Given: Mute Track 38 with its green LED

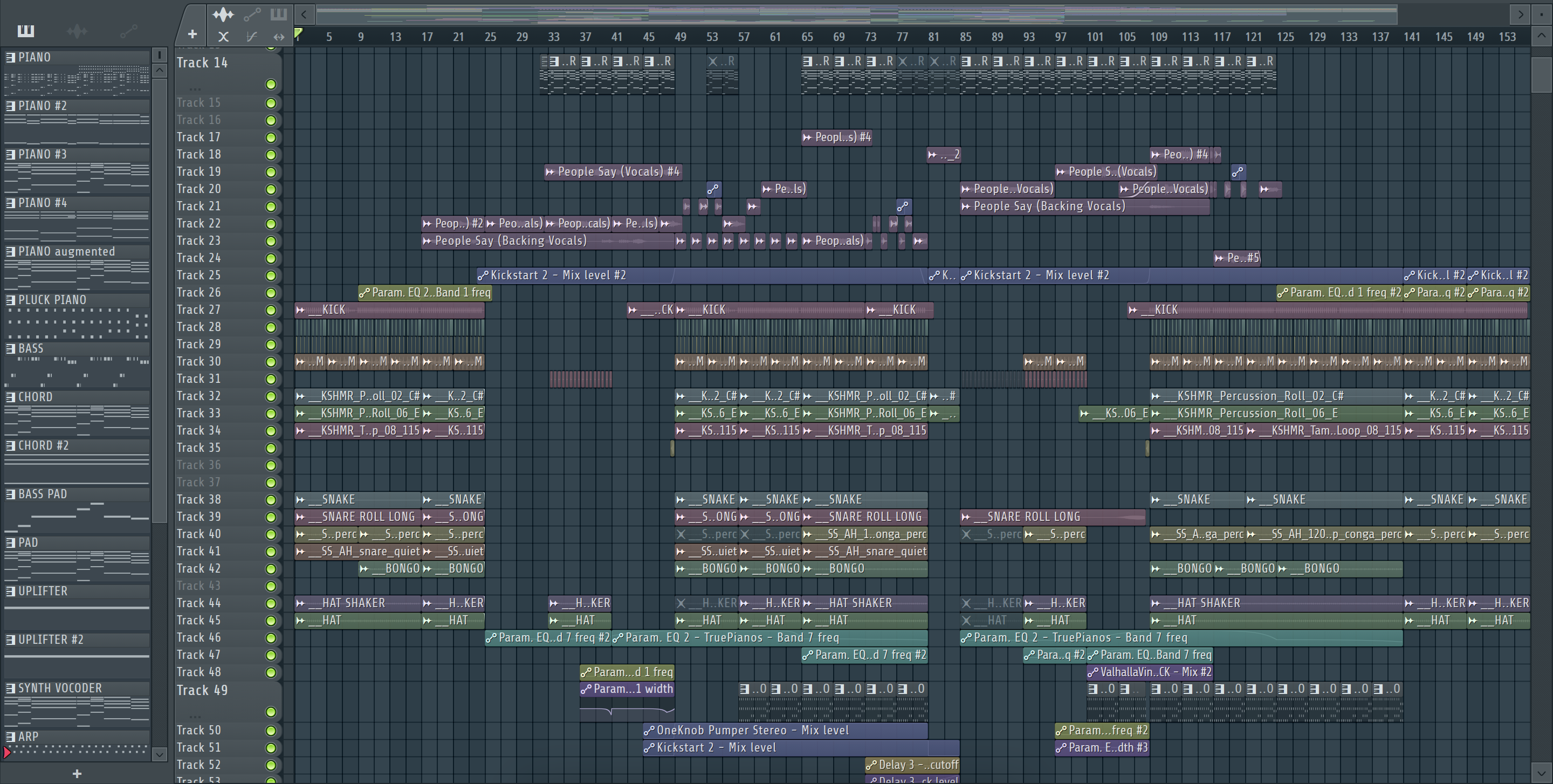Looking at the screenshot, I should click(271, 499).
